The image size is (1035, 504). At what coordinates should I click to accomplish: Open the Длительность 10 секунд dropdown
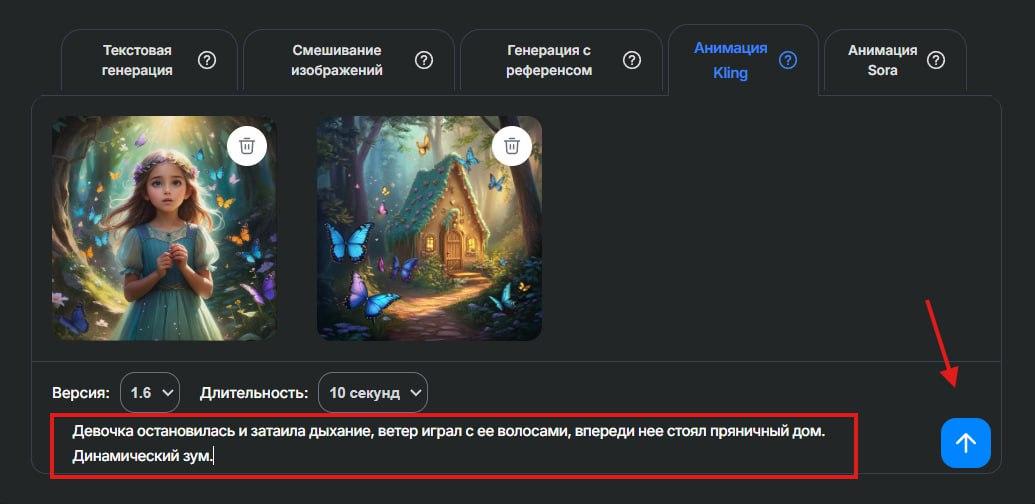373,393
